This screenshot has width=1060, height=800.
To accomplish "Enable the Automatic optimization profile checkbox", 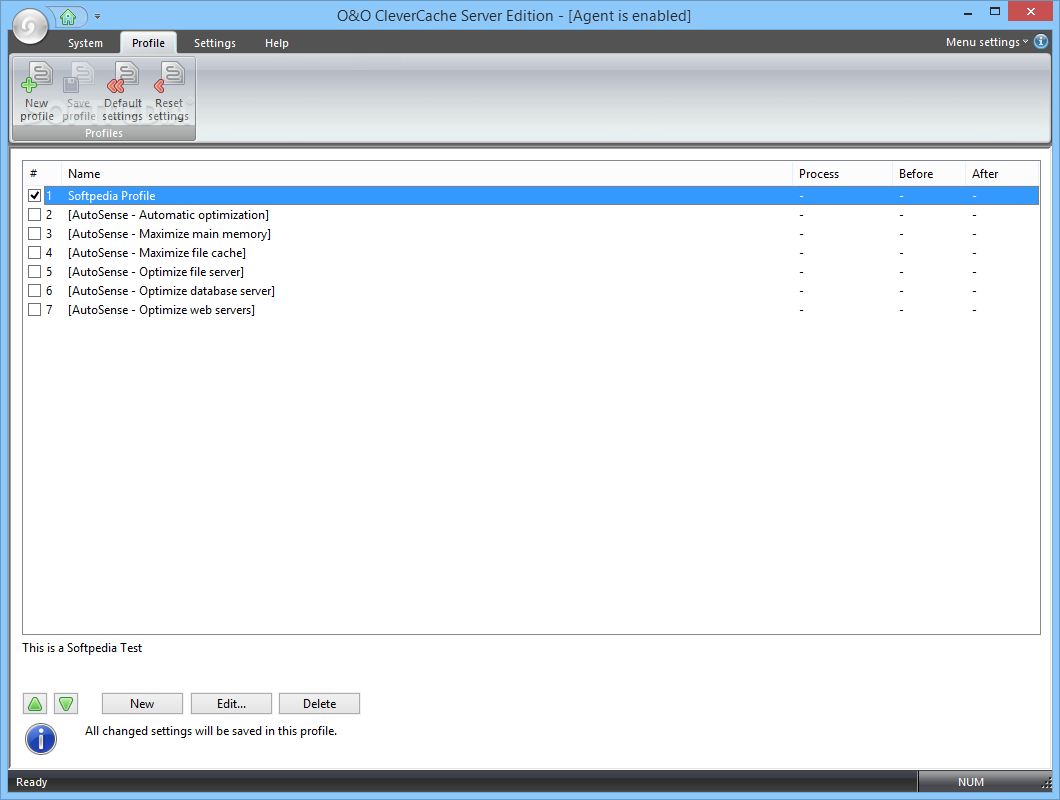I will click(x=34, y=214).
